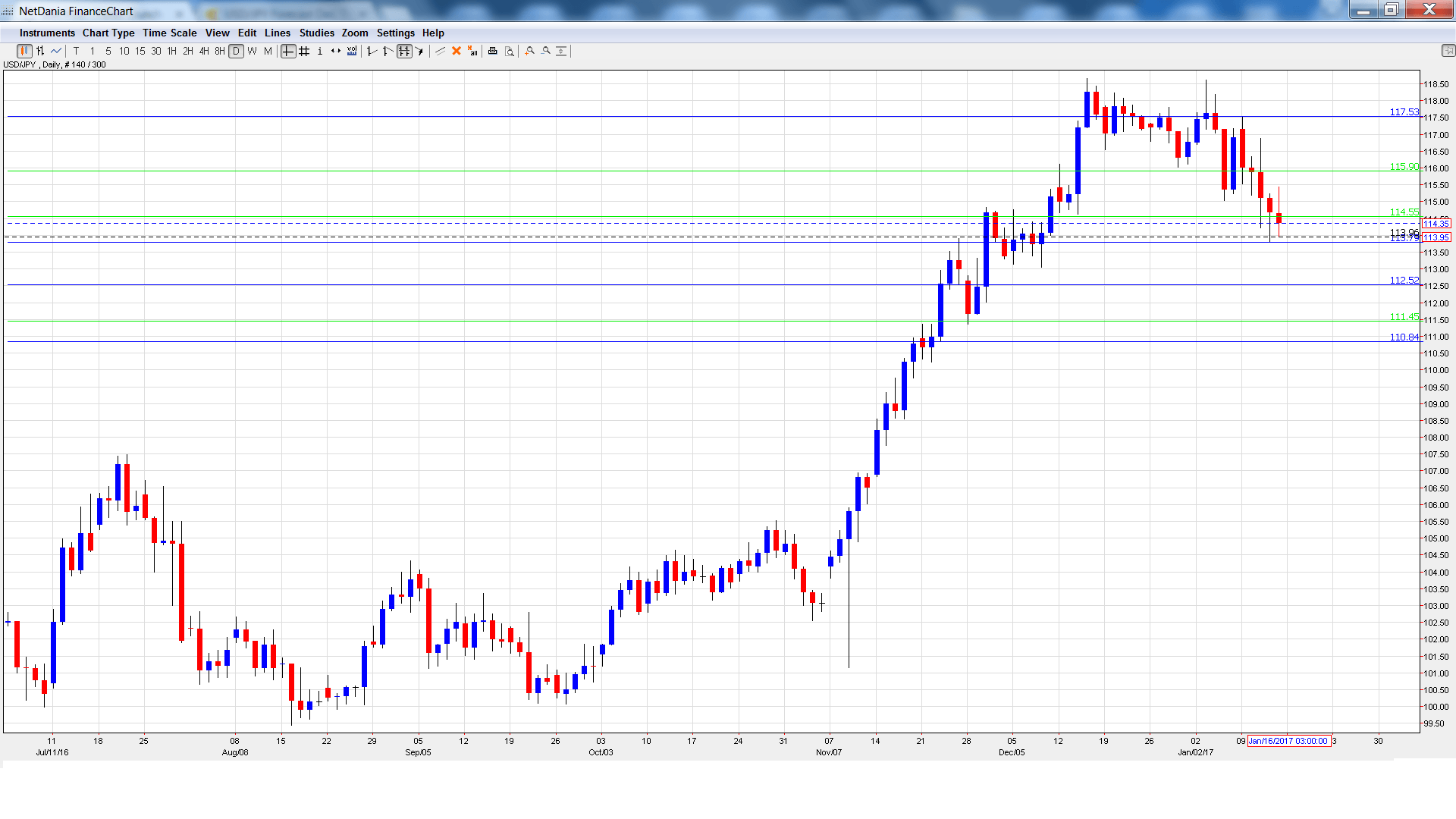The width and height of the screenshot is (1456, 819).
Task: Open the Help menu
Action: tap(433, 33)
